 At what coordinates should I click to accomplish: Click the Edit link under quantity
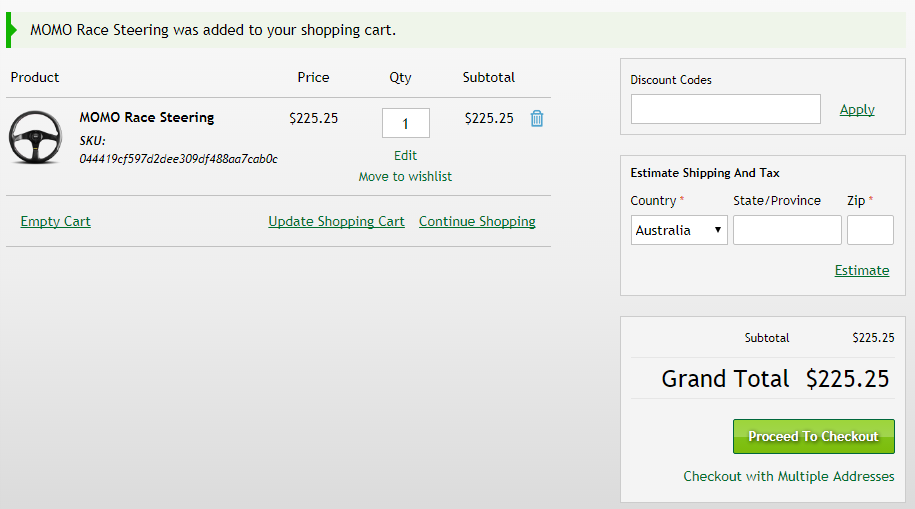coord(405,155)
